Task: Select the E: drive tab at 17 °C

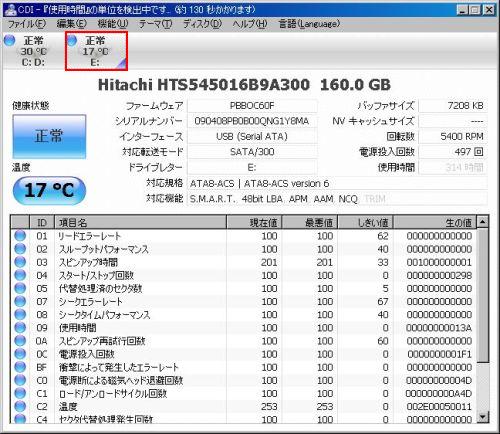Action: (x=96, y=51)
